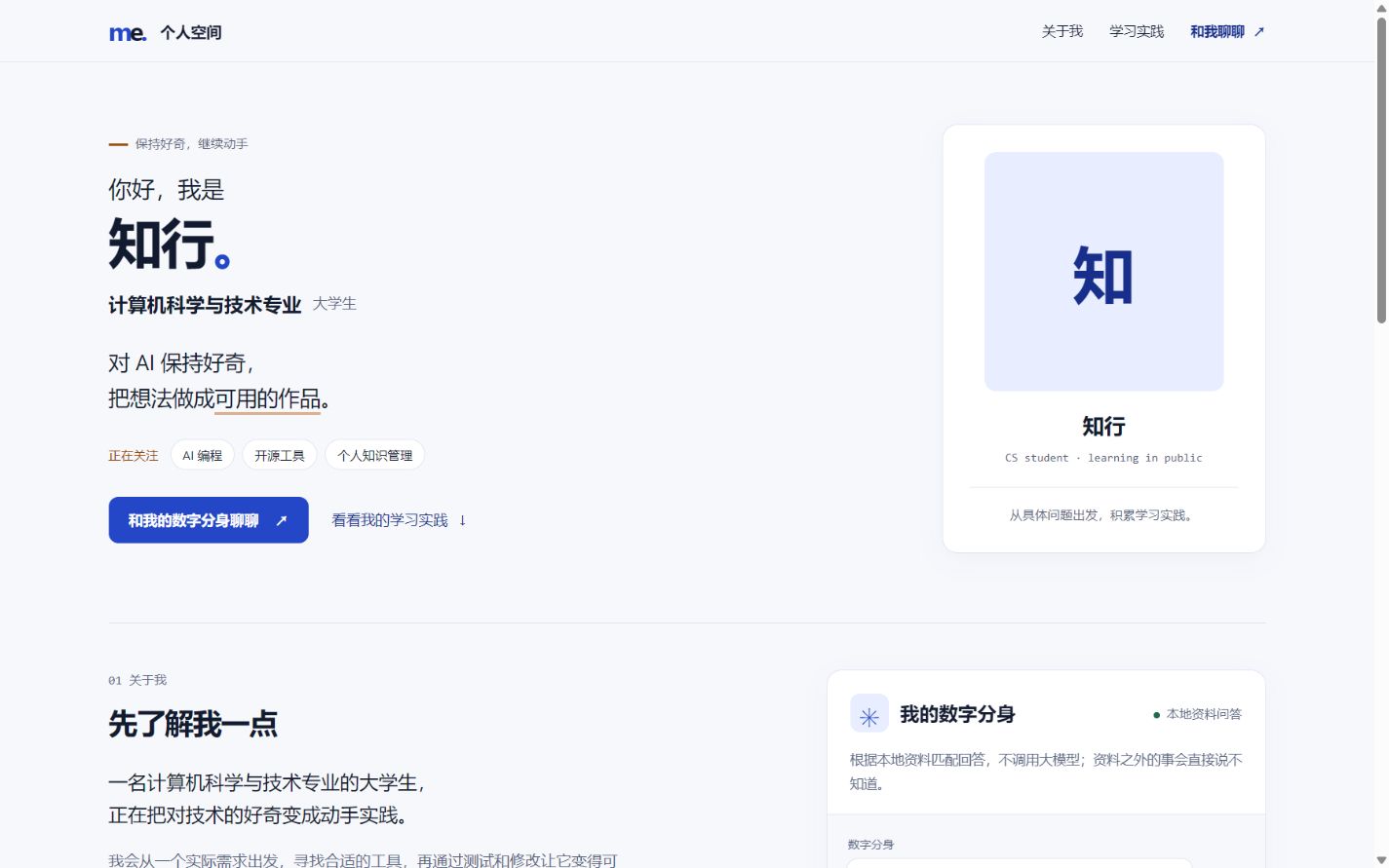Click the 先了解我一点 heading
This screenshot has width=1389, height=868.
pyautogui.click(x=193, y=724)
